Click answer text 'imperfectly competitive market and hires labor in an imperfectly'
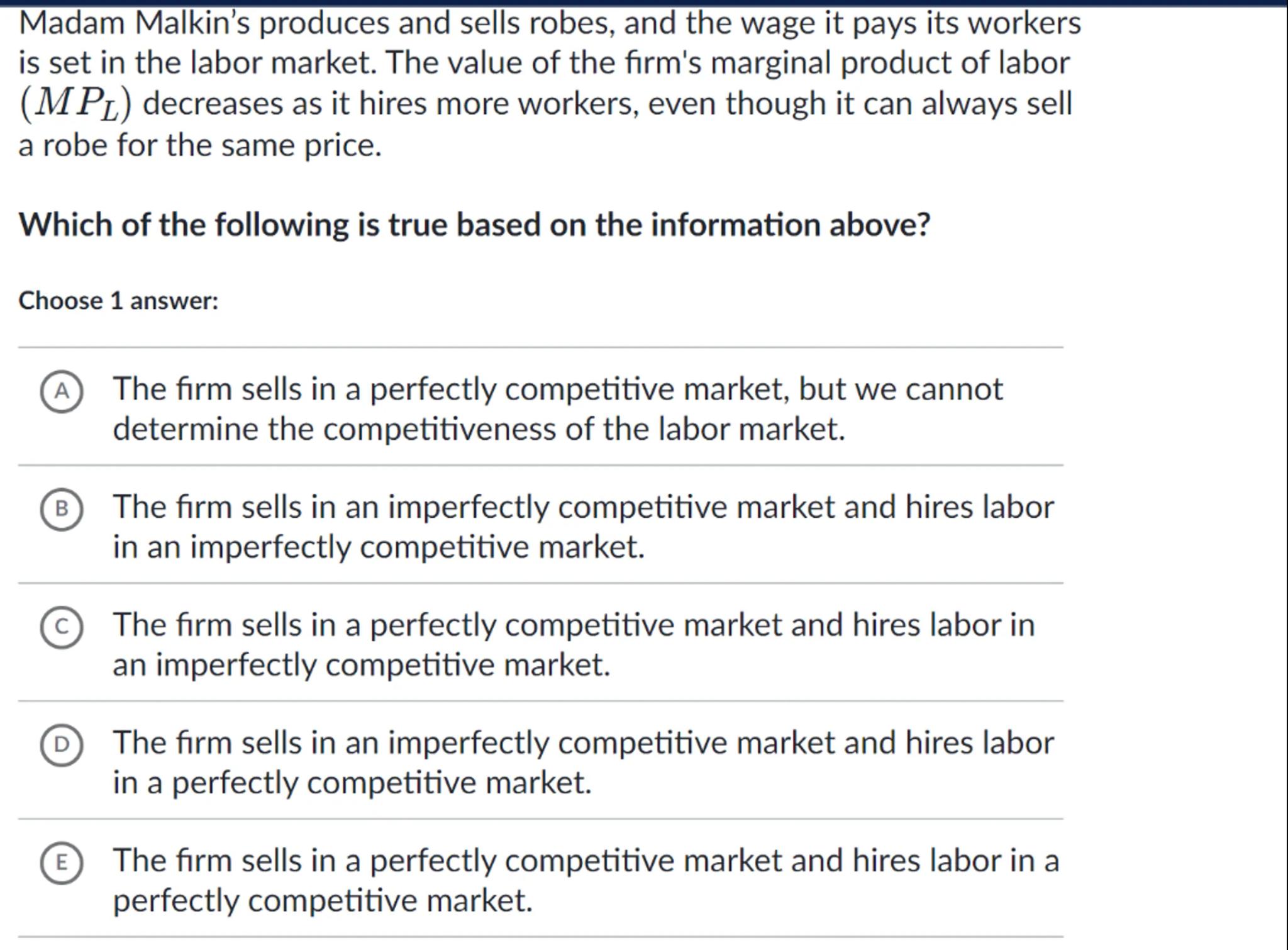This screenshot has width=1288, height=950. coord(582,527)
